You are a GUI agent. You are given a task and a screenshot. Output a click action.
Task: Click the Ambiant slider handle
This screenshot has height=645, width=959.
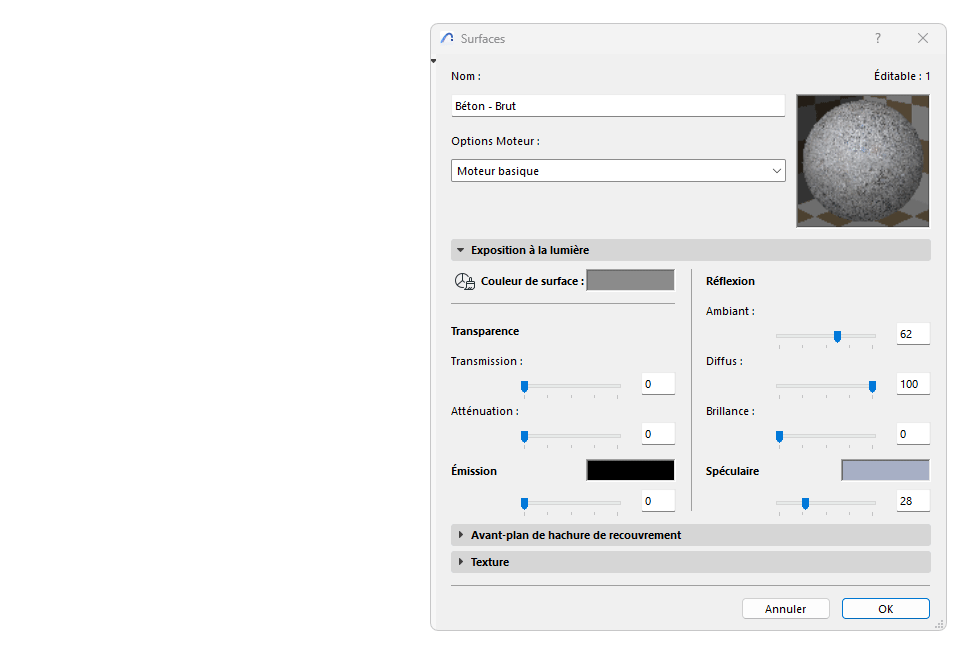pos(836,337)
